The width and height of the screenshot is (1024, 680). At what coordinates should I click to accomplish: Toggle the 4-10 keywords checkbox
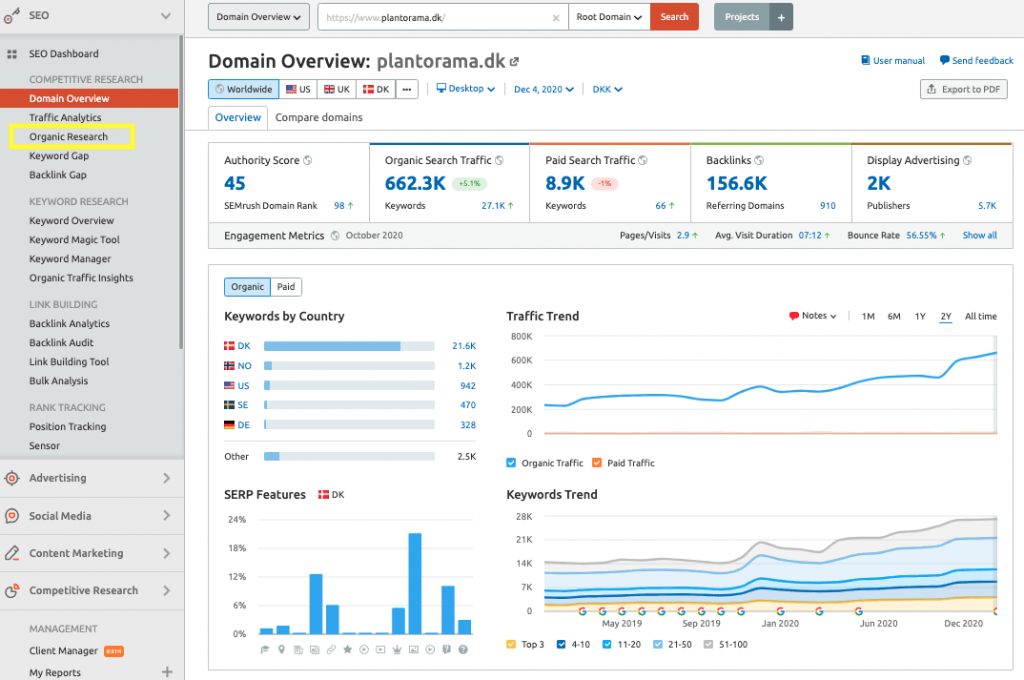coord(561,644)
